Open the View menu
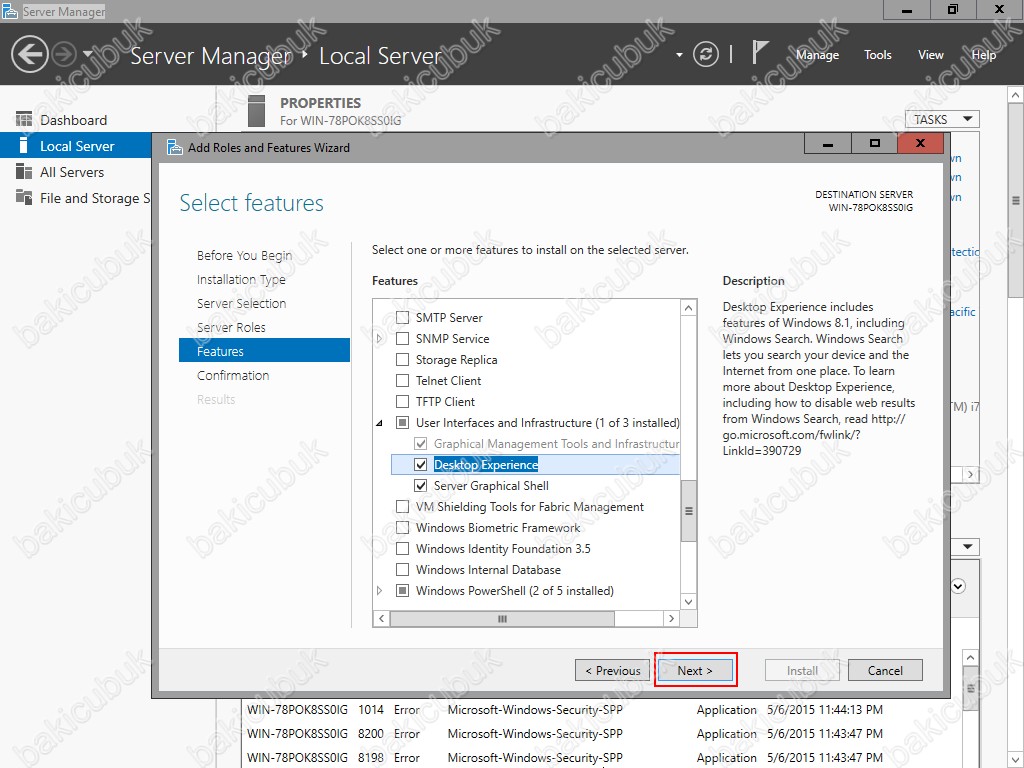 [930, 55]
